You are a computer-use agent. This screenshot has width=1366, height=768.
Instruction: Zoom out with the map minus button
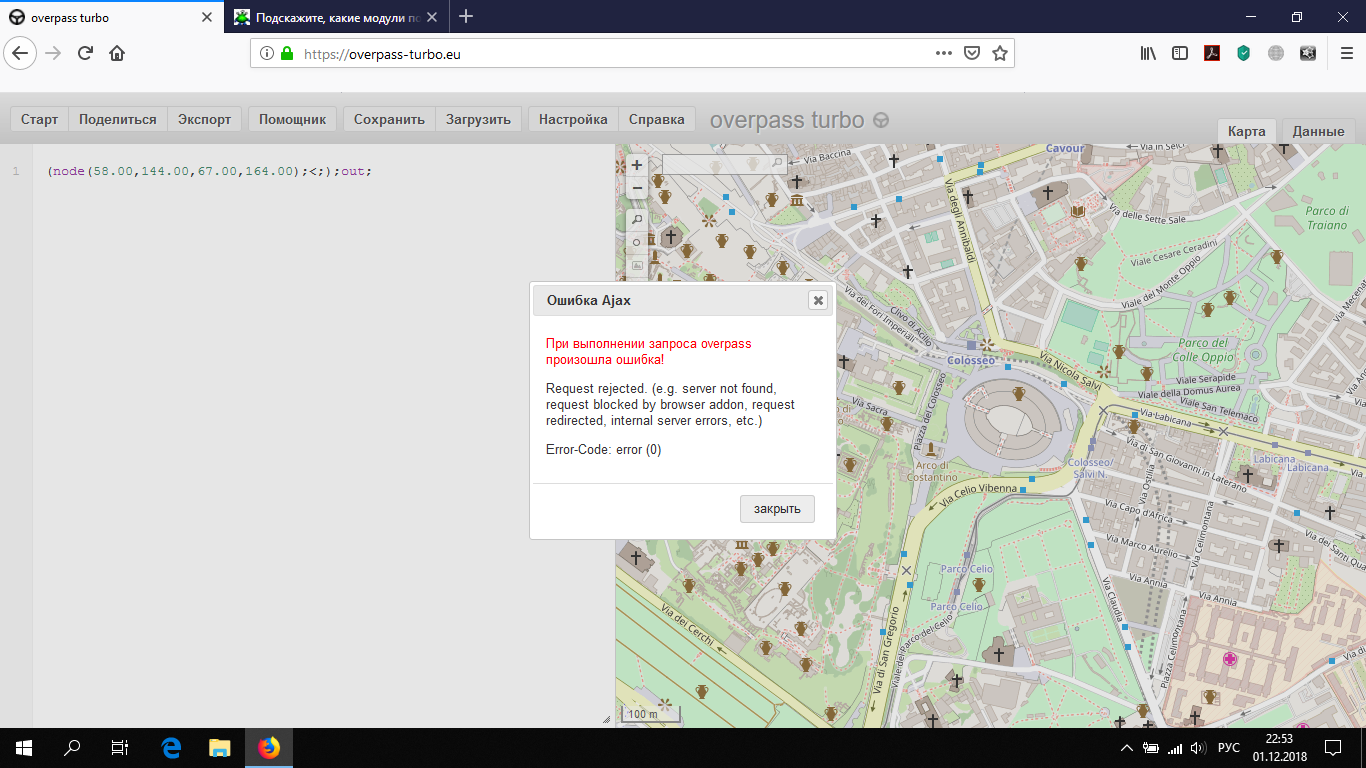[637, 188]
